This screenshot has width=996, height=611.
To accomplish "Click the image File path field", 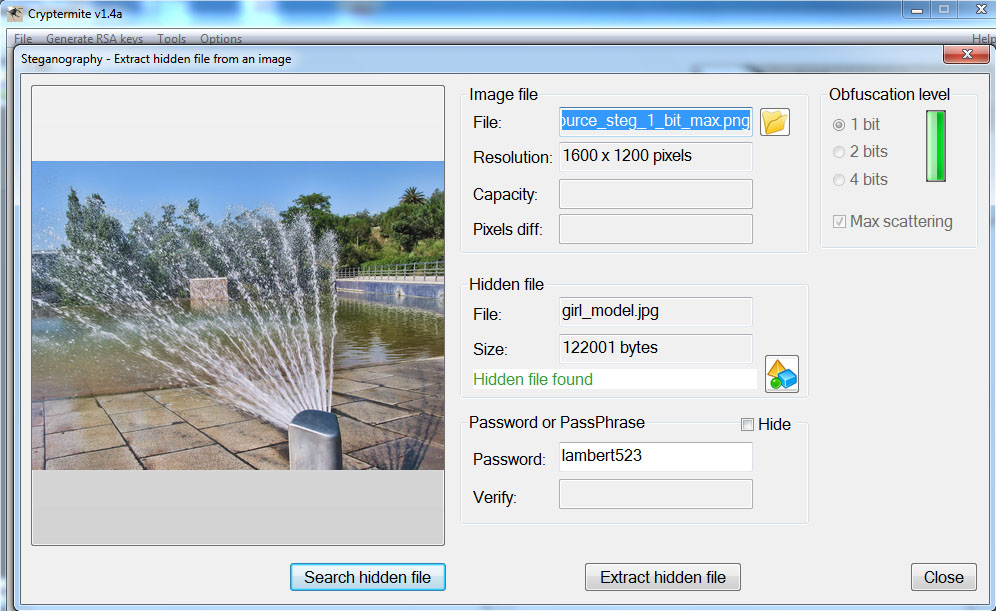I will coord(656,121).
